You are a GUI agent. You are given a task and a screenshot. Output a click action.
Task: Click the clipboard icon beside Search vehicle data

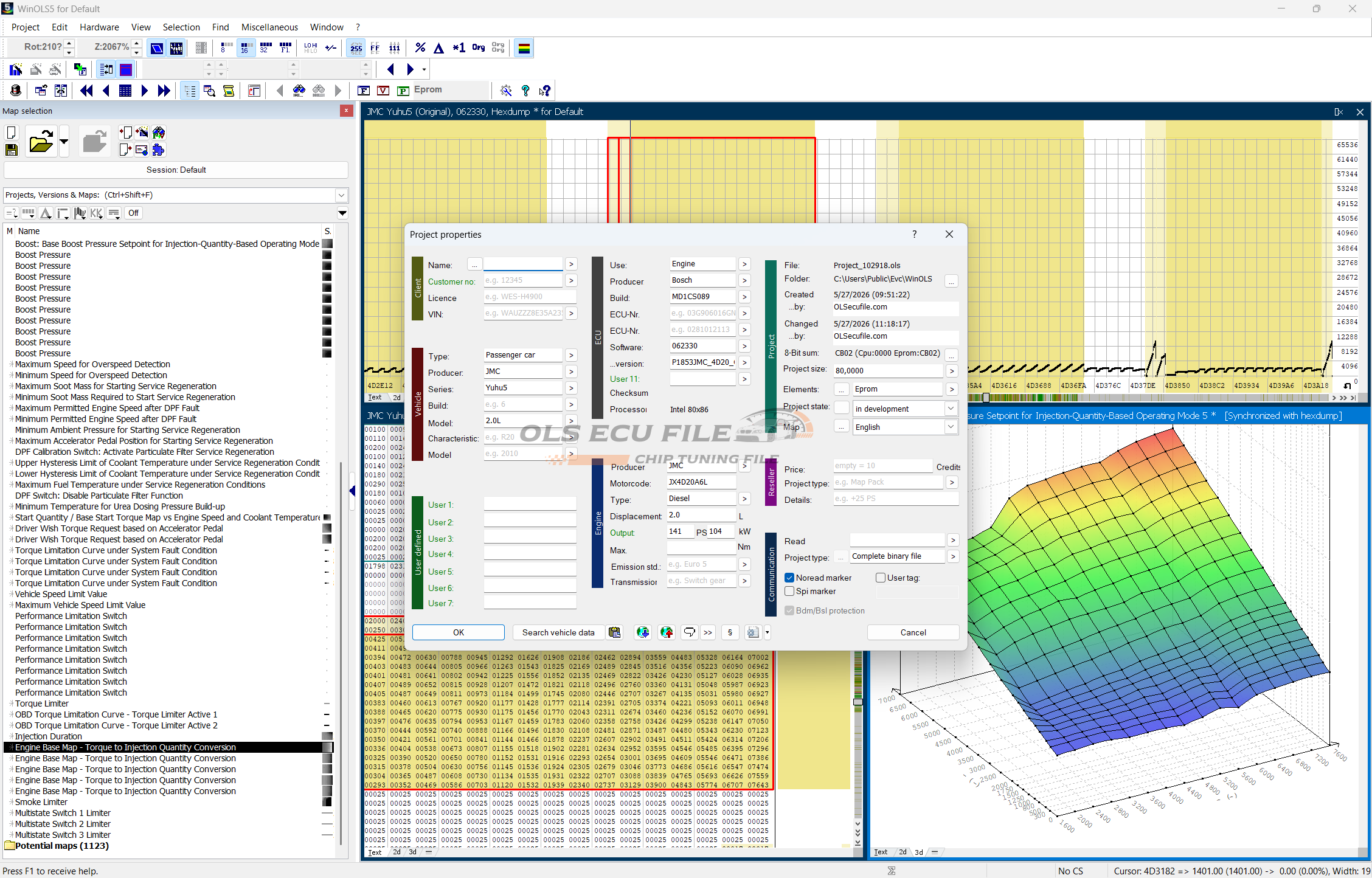(x=615, y=632)
